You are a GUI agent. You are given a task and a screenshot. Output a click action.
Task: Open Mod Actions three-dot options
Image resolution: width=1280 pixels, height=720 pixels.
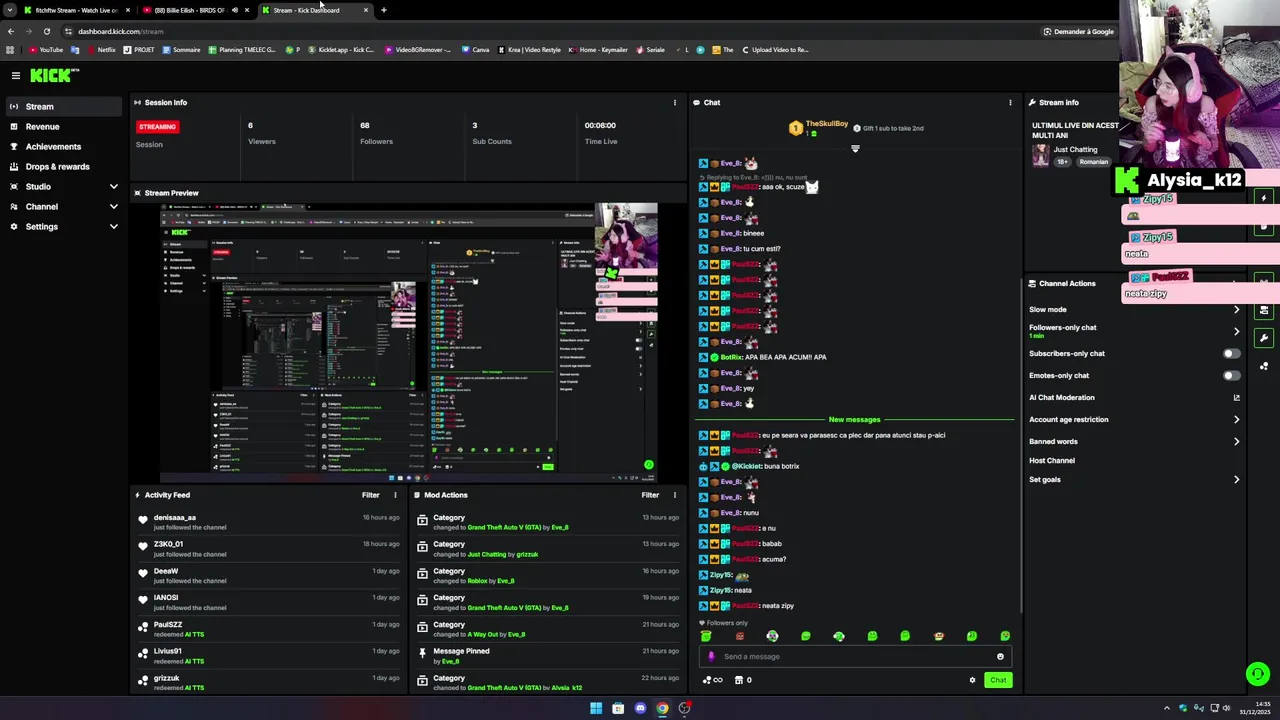tap(674, 495)
